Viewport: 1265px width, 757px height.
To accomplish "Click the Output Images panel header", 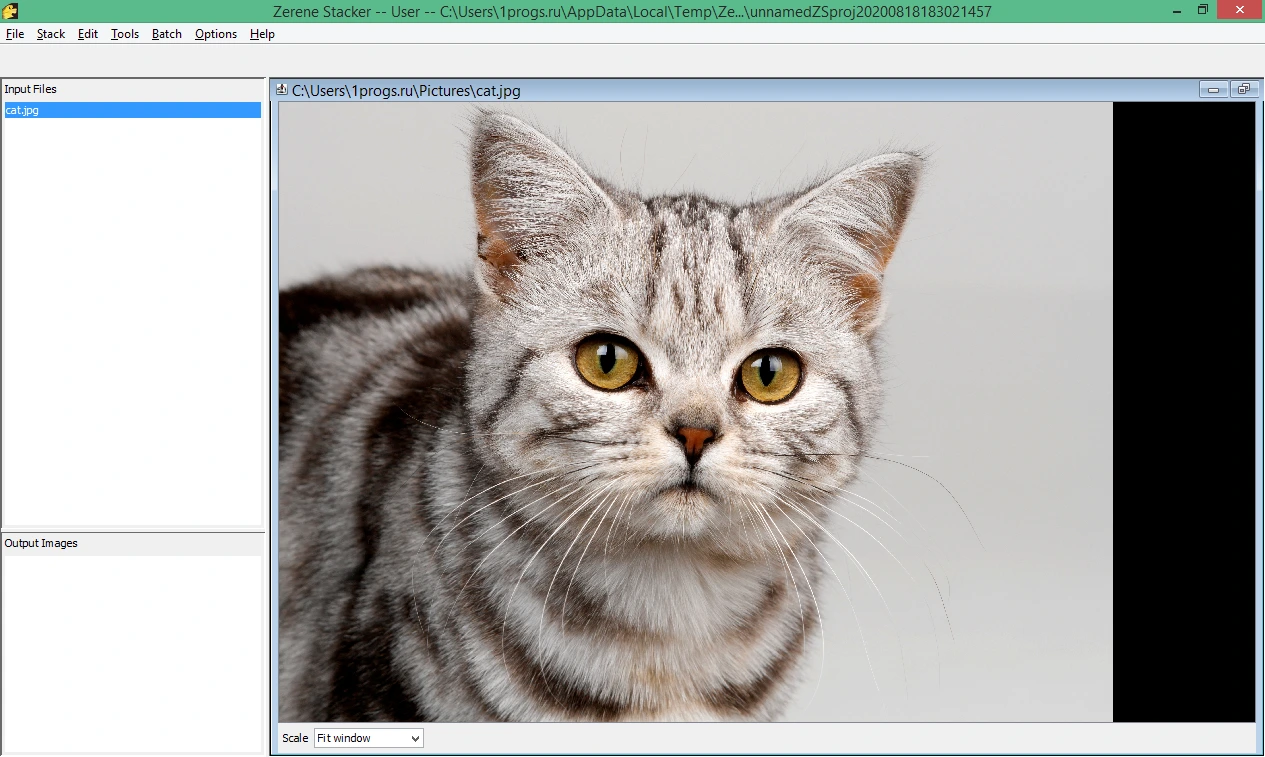I will click(x=132, y=543).
